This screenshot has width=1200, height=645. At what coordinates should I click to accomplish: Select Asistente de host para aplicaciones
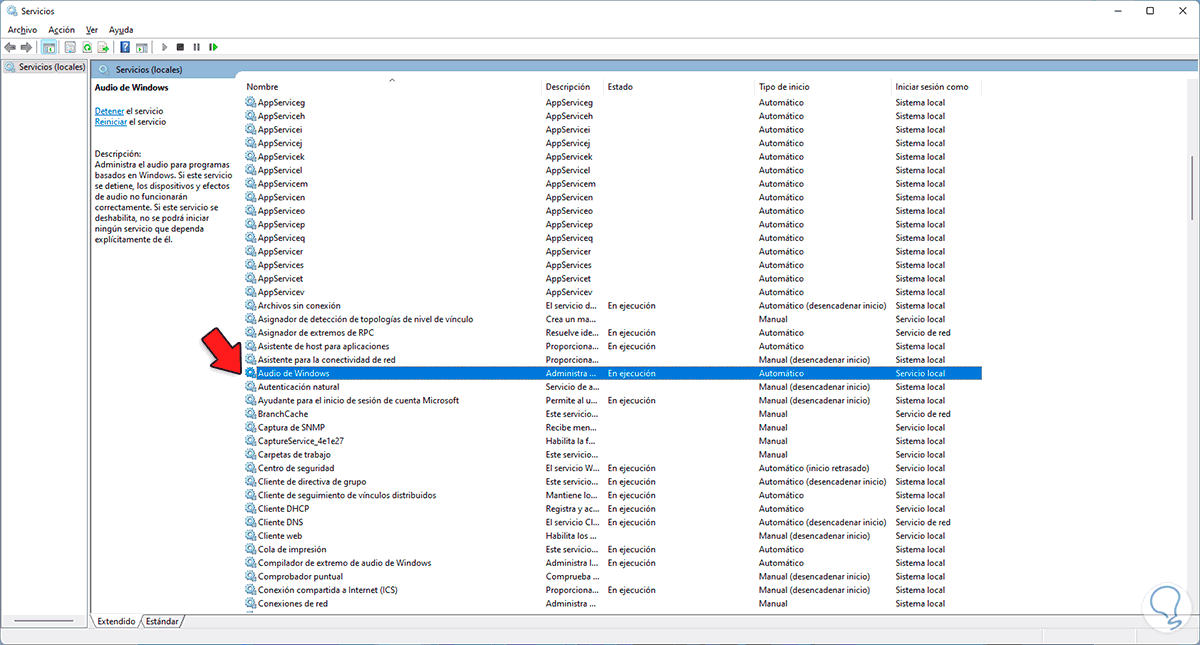323,346
